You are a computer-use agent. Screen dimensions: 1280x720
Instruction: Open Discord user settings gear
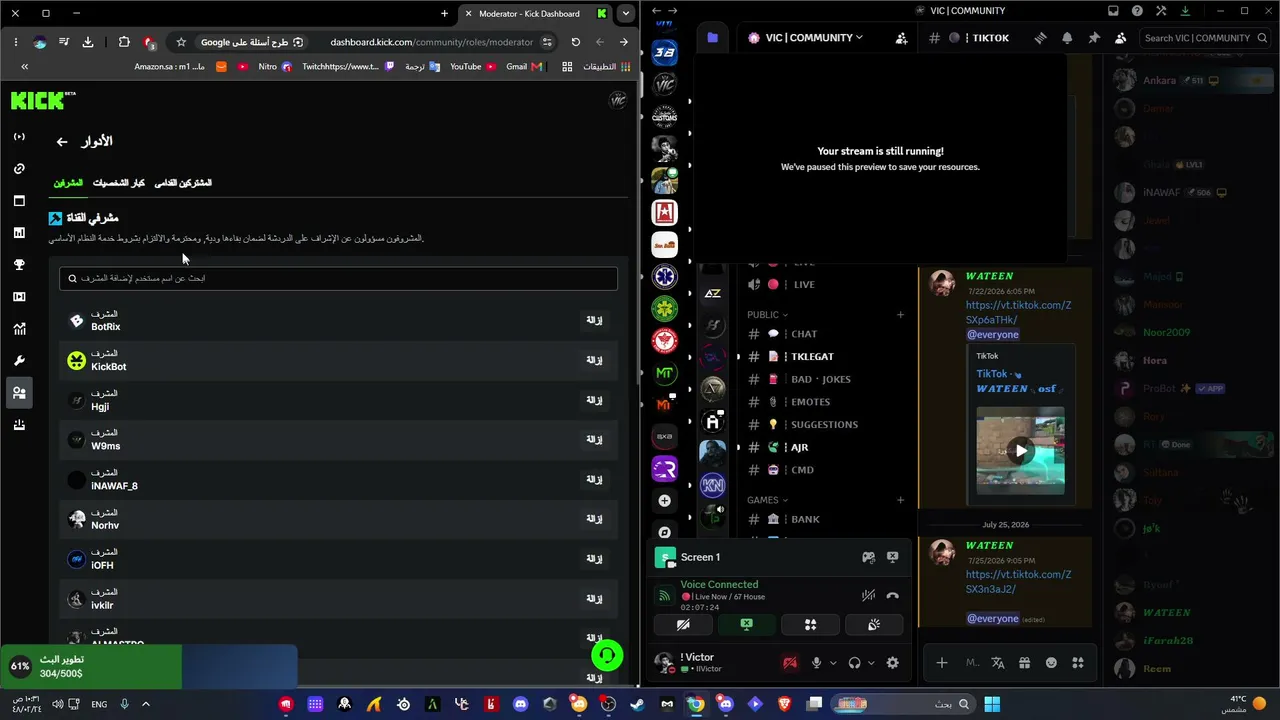coord(892,663)
